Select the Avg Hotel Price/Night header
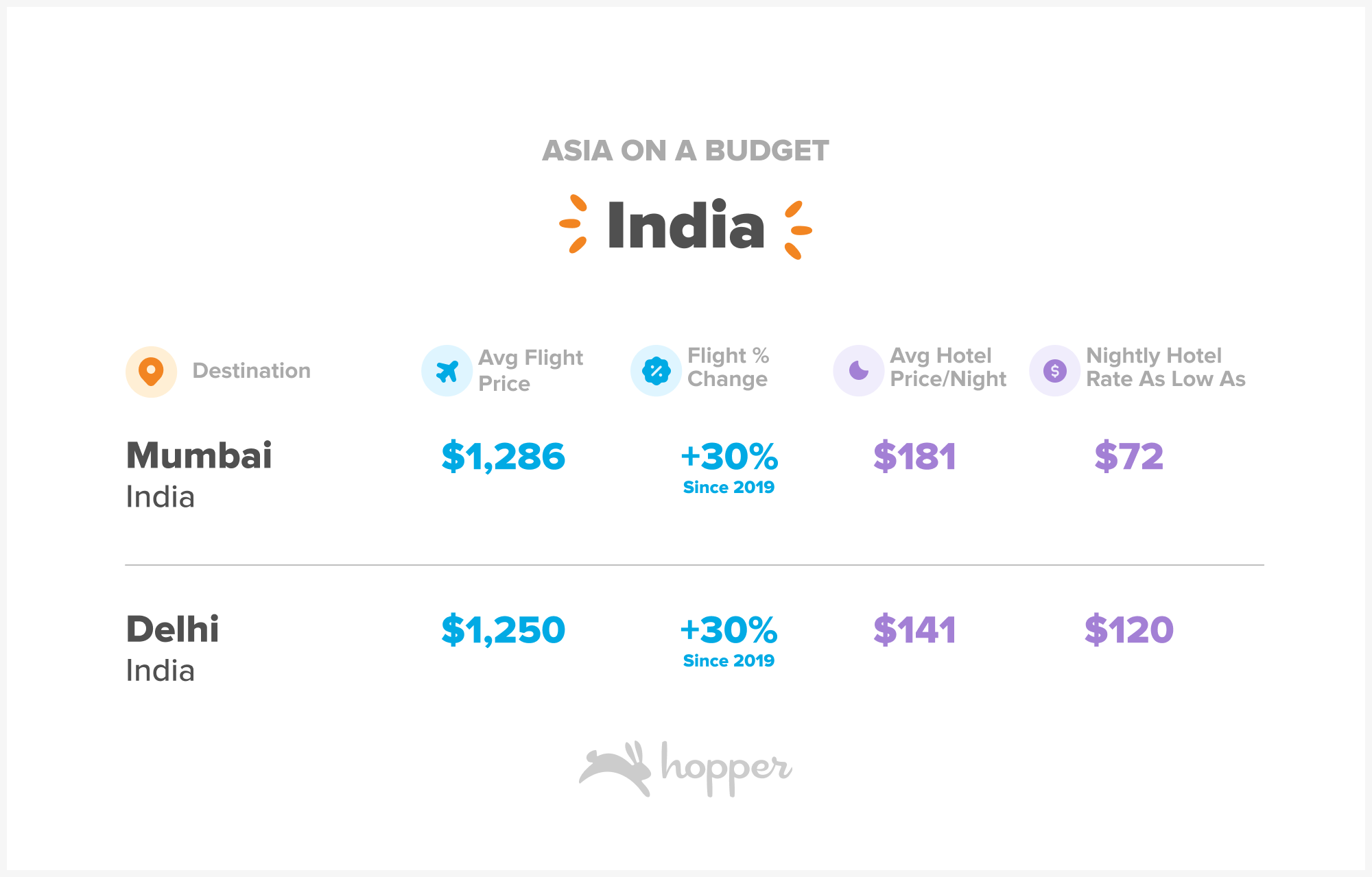The height and width of the screenshot is (877, 1372). pyautogui.click(x=948, y=368)
